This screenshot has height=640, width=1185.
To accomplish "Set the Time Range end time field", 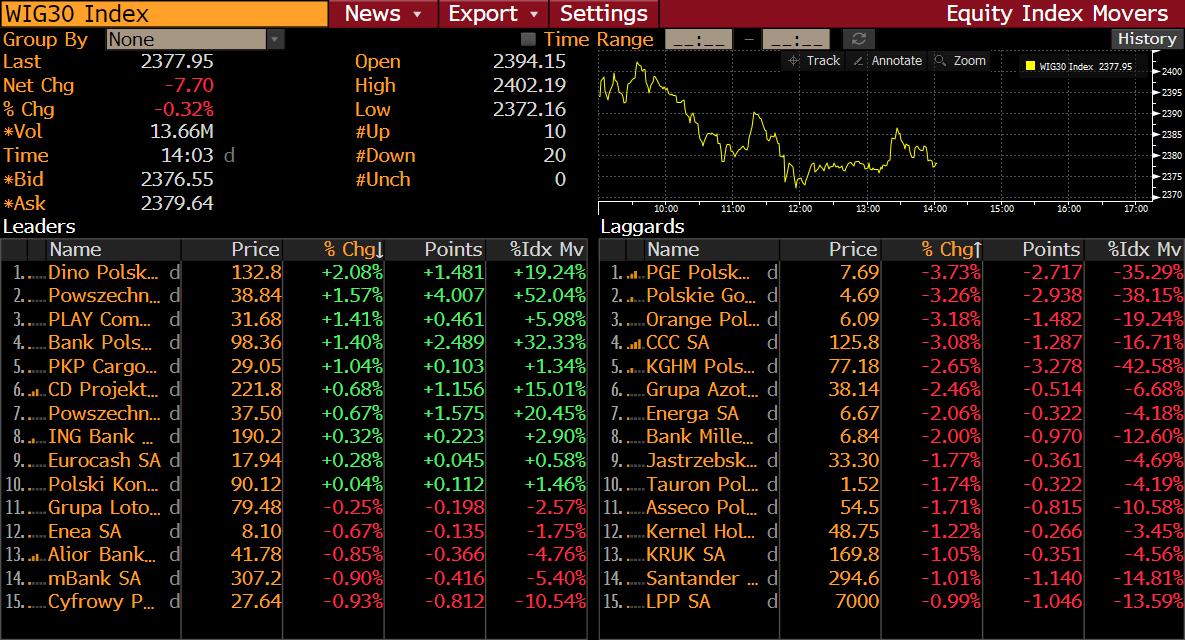I will [x=797, y=39].
